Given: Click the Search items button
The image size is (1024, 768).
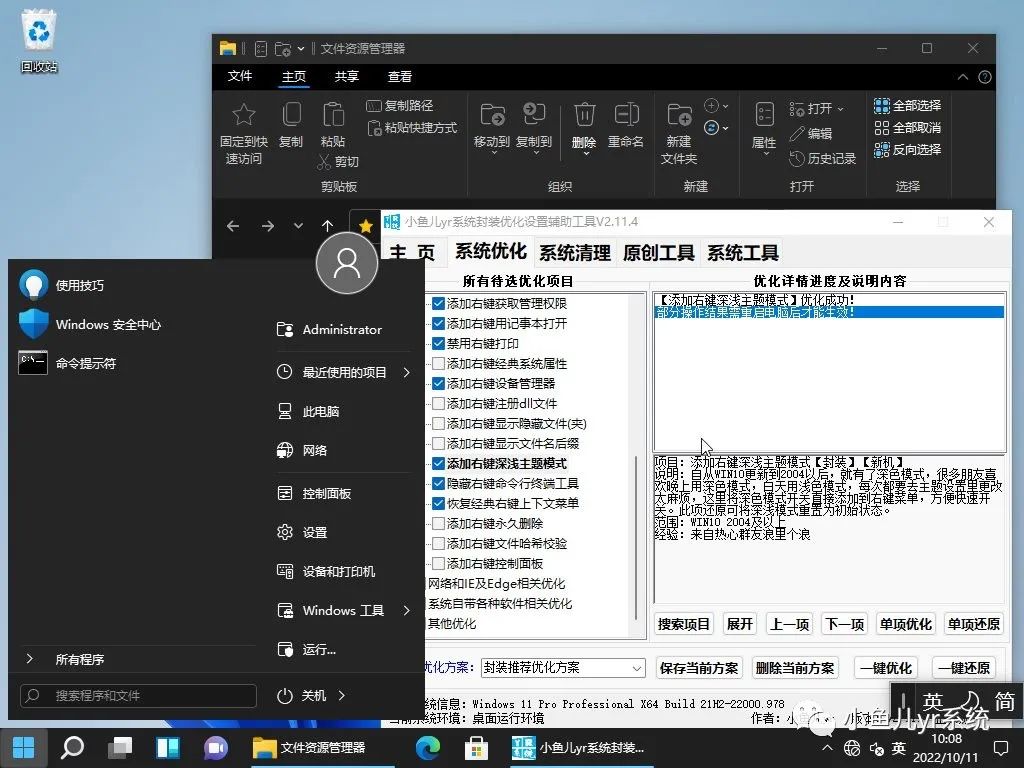Looking at the screenshot, I should 684,624.
